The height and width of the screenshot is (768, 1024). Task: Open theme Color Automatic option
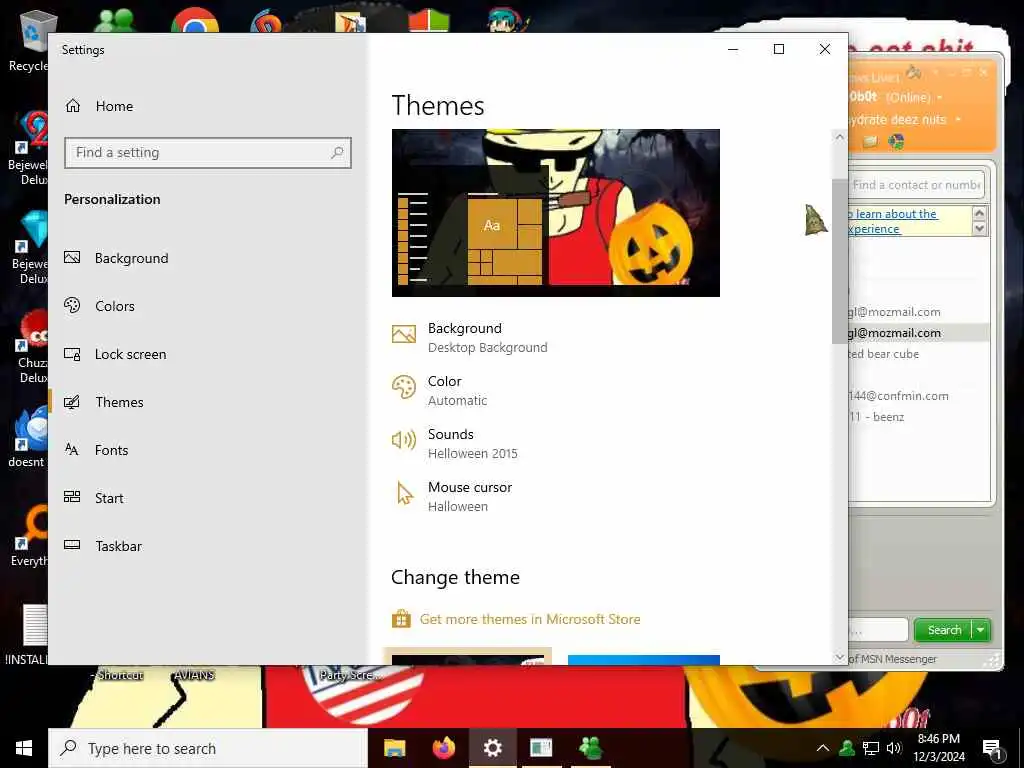(440, 391)
